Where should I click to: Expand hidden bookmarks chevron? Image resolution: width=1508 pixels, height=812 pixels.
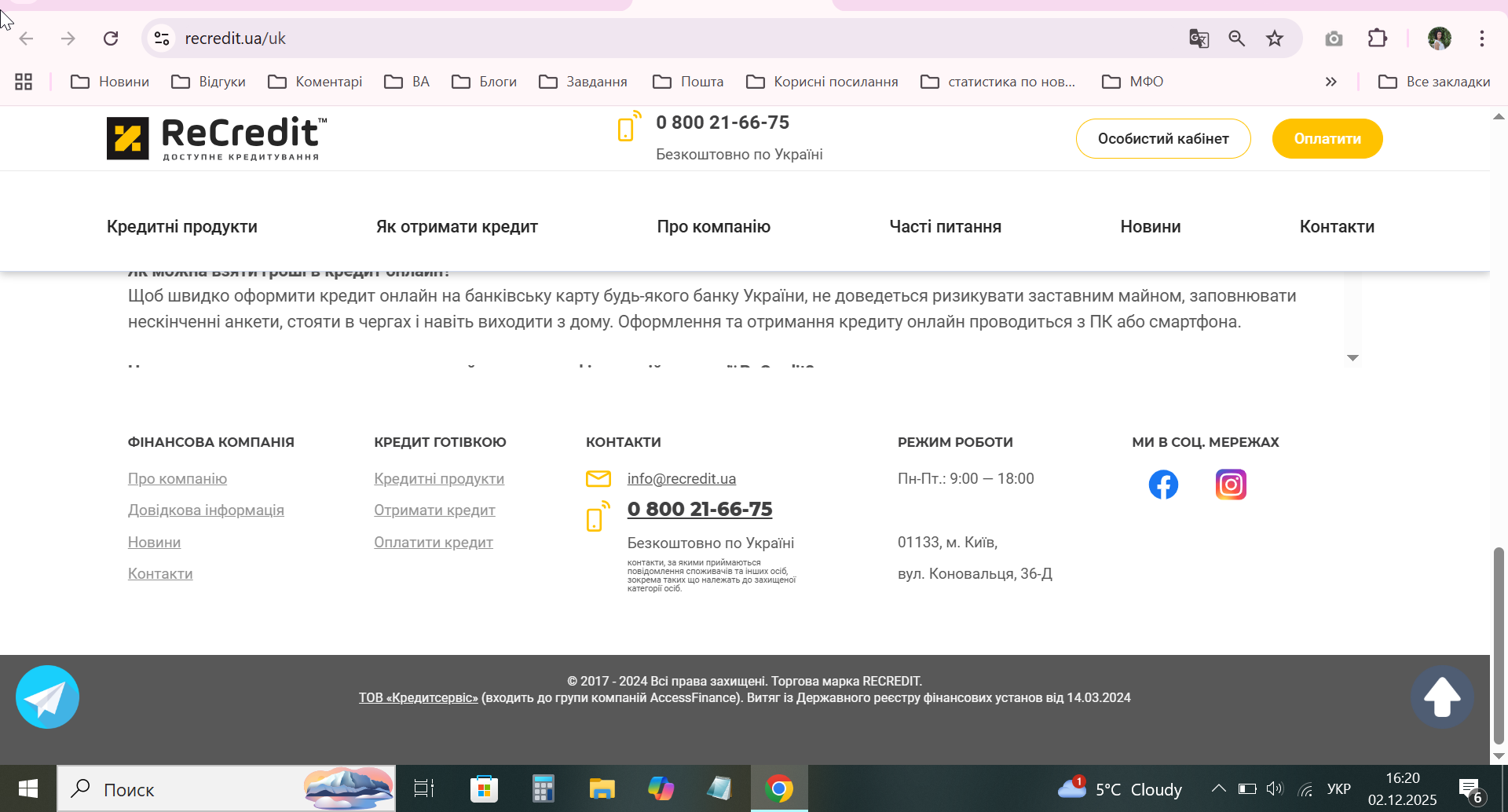point(1330,82)
